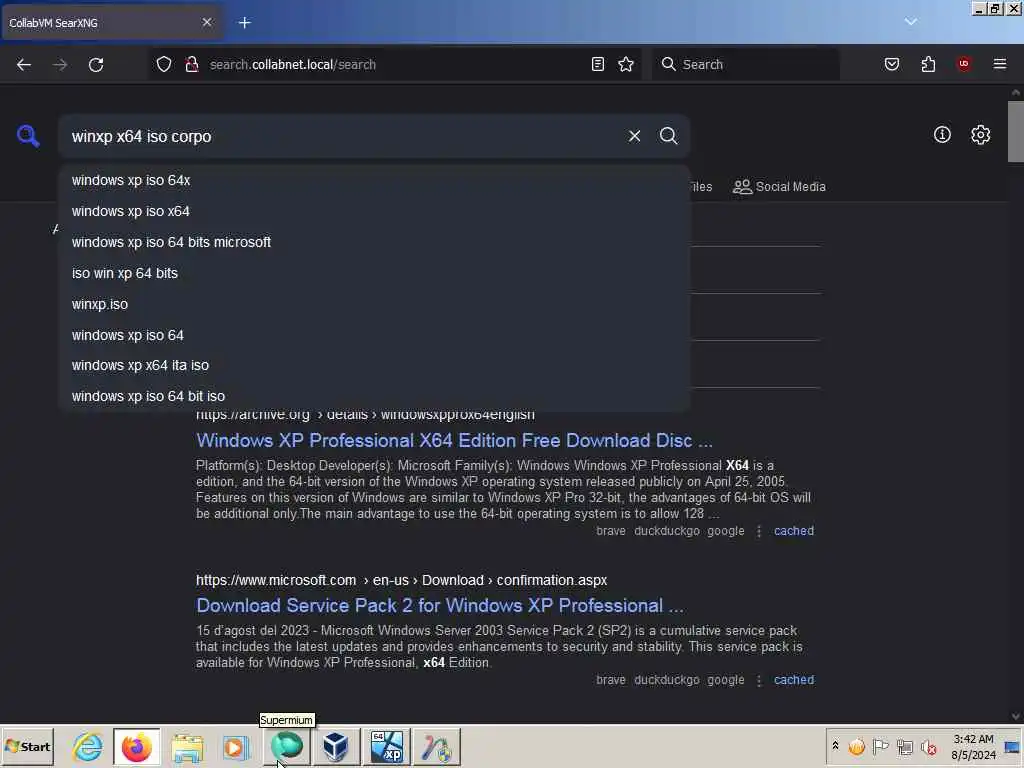Close the CollabVM SearXNG tab
Image resolution: width=1024 pixels, height=768 pixels.
207,22
